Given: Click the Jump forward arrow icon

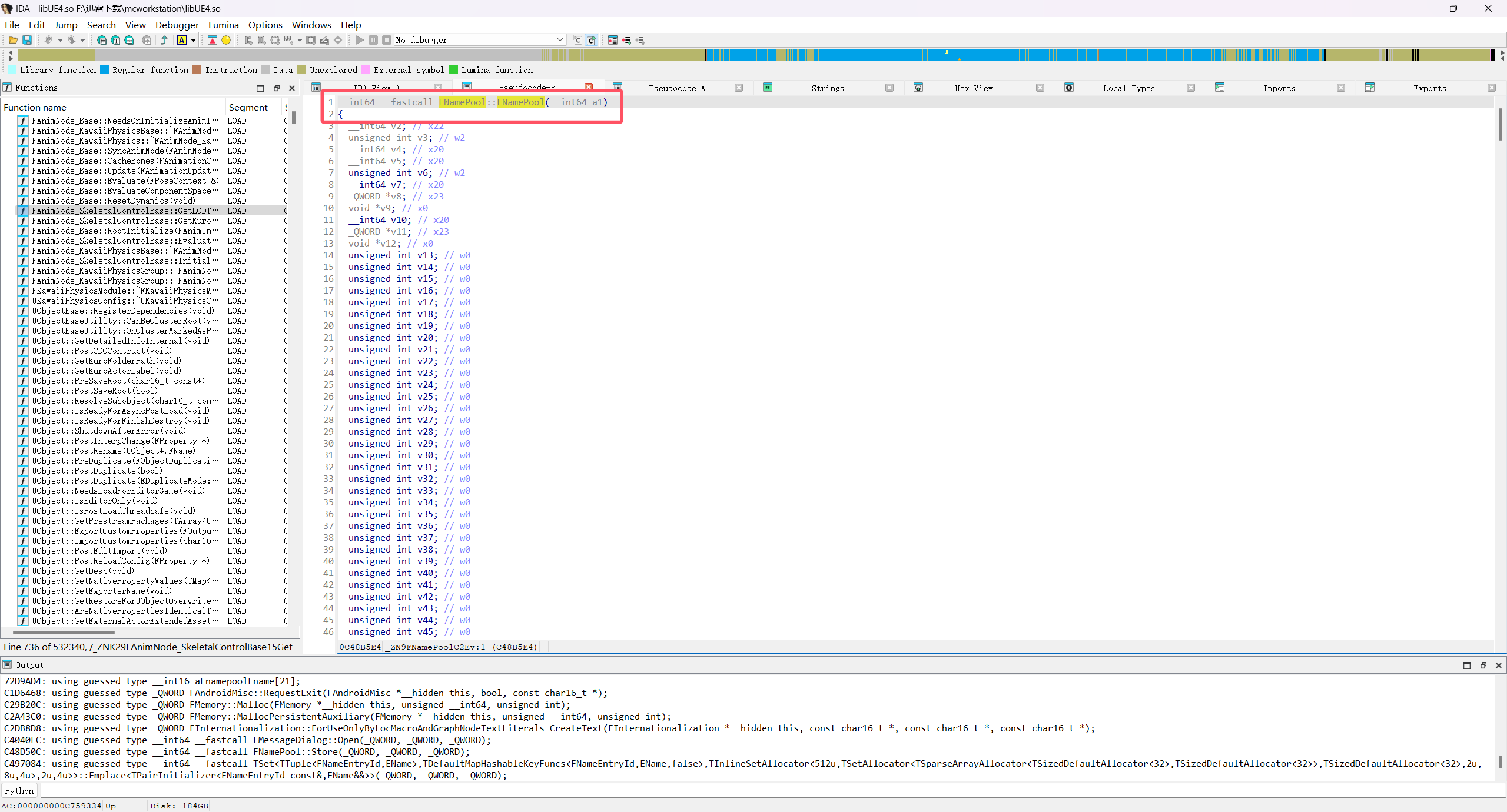Looking at the screenshot, I should 72,40.
